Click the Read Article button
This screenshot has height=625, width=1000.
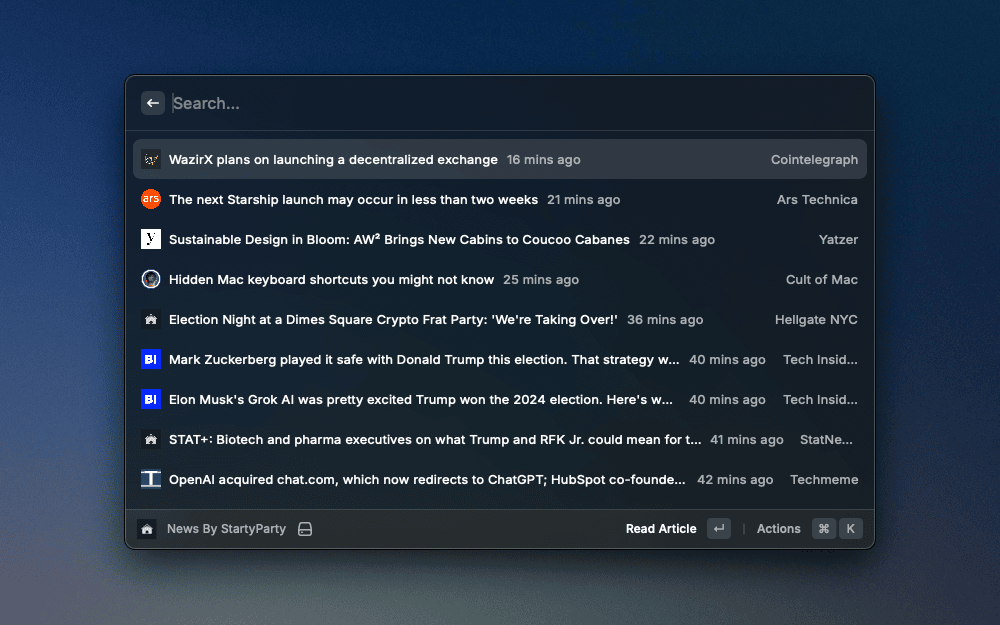pyautogui.click(x=661, y=529)
